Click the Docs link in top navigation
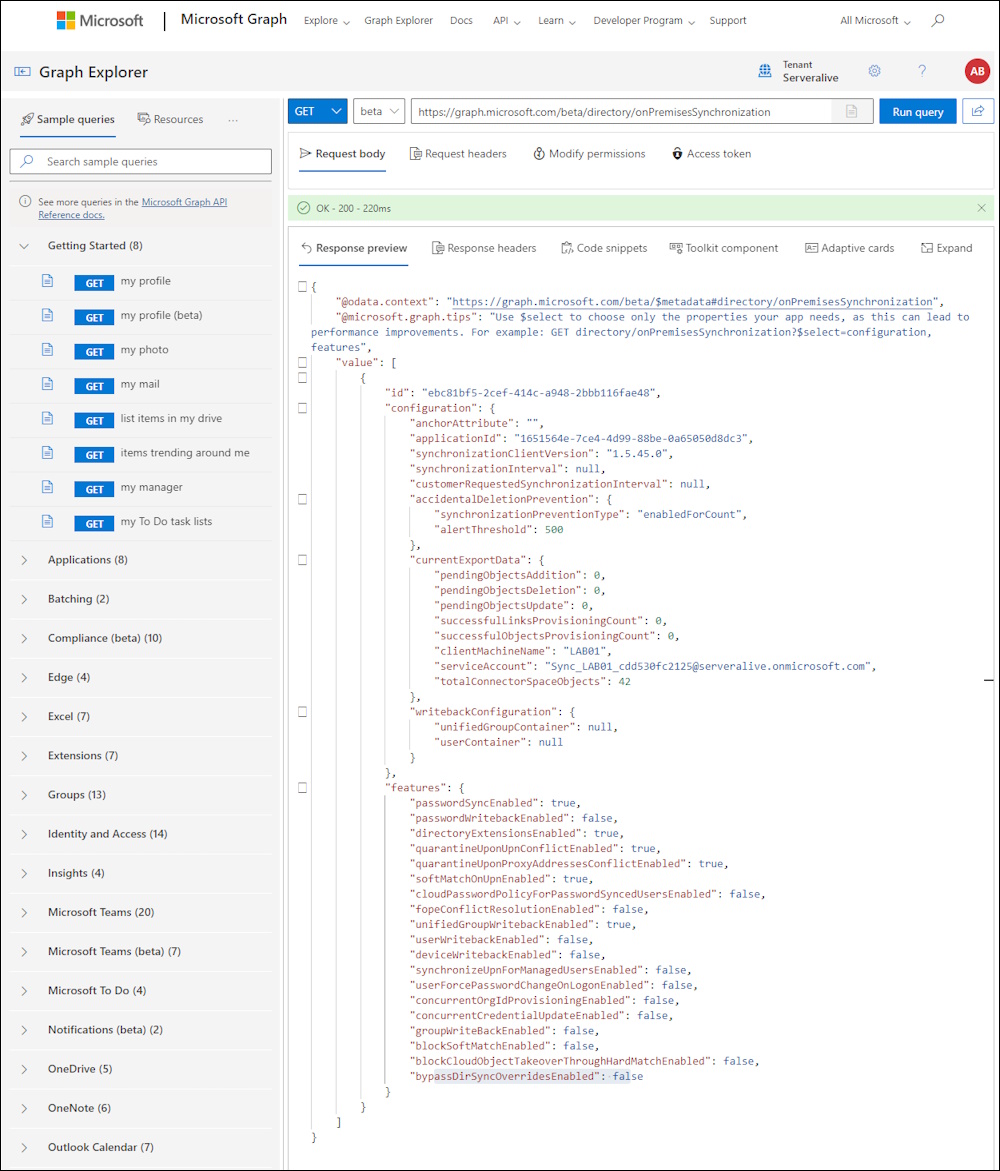The image size is (1000, 1171). 462,21
